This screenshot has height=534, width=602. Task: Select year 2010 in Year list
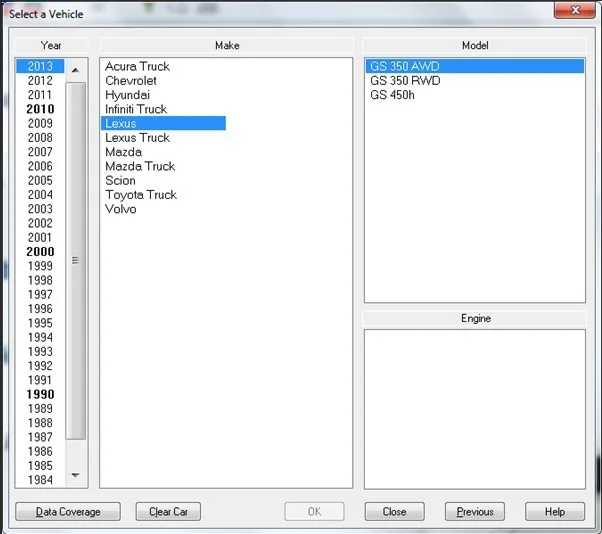[40, 109]
